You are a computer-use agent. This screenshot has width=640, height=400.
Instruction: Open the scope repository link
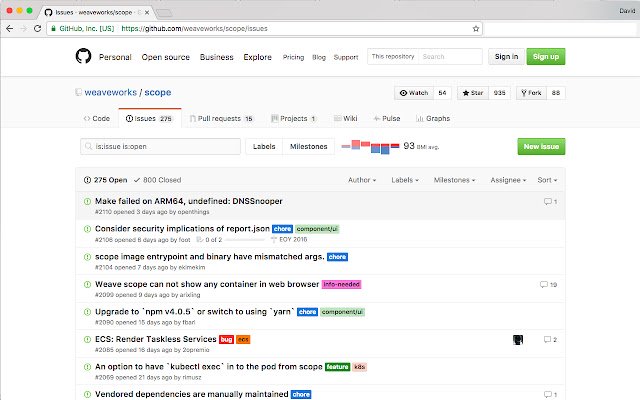coord(158,92)
